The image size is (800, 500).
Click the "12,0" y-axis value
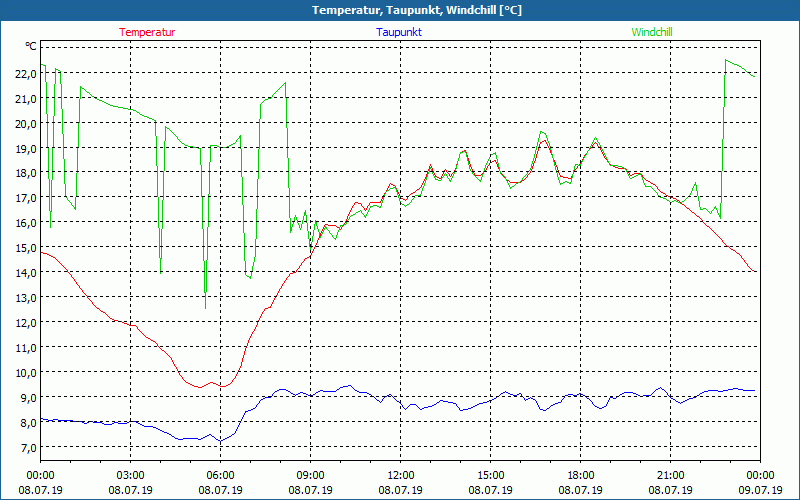tap(26, 323)
